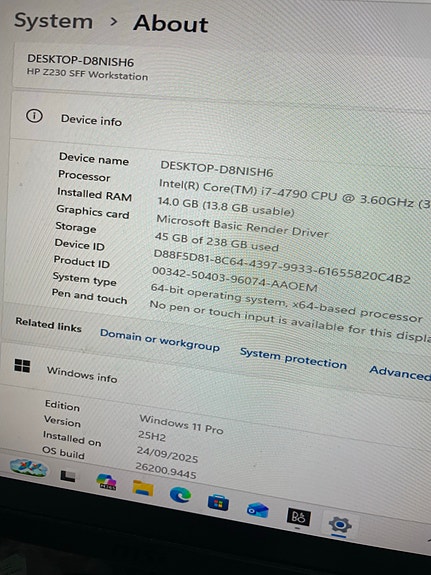Open the B&O audio app icon

point(298,517)
